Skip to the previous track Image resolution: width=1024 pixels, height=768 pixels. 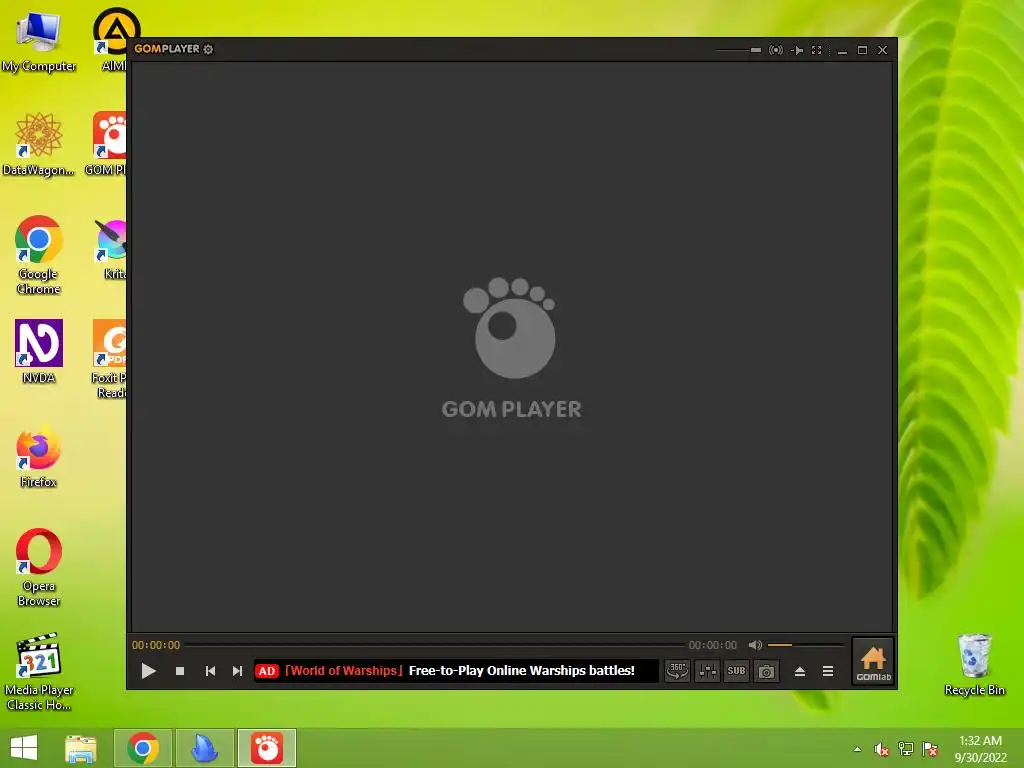pos(210,671)
